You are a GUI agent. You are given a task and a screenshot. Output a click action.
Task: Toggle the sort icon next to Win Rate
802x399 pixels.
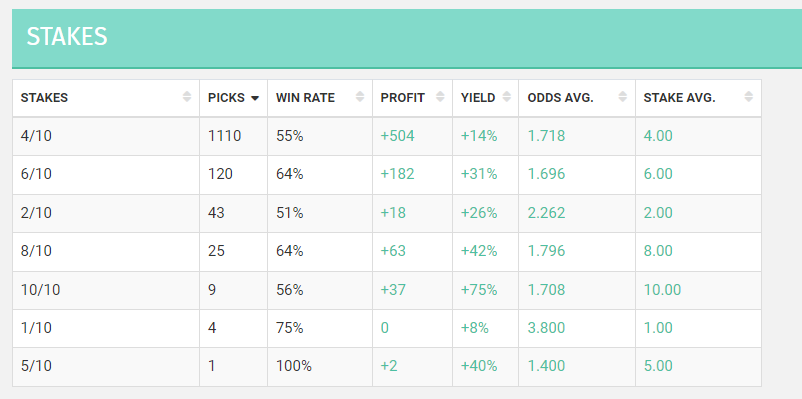pos(360,97)
